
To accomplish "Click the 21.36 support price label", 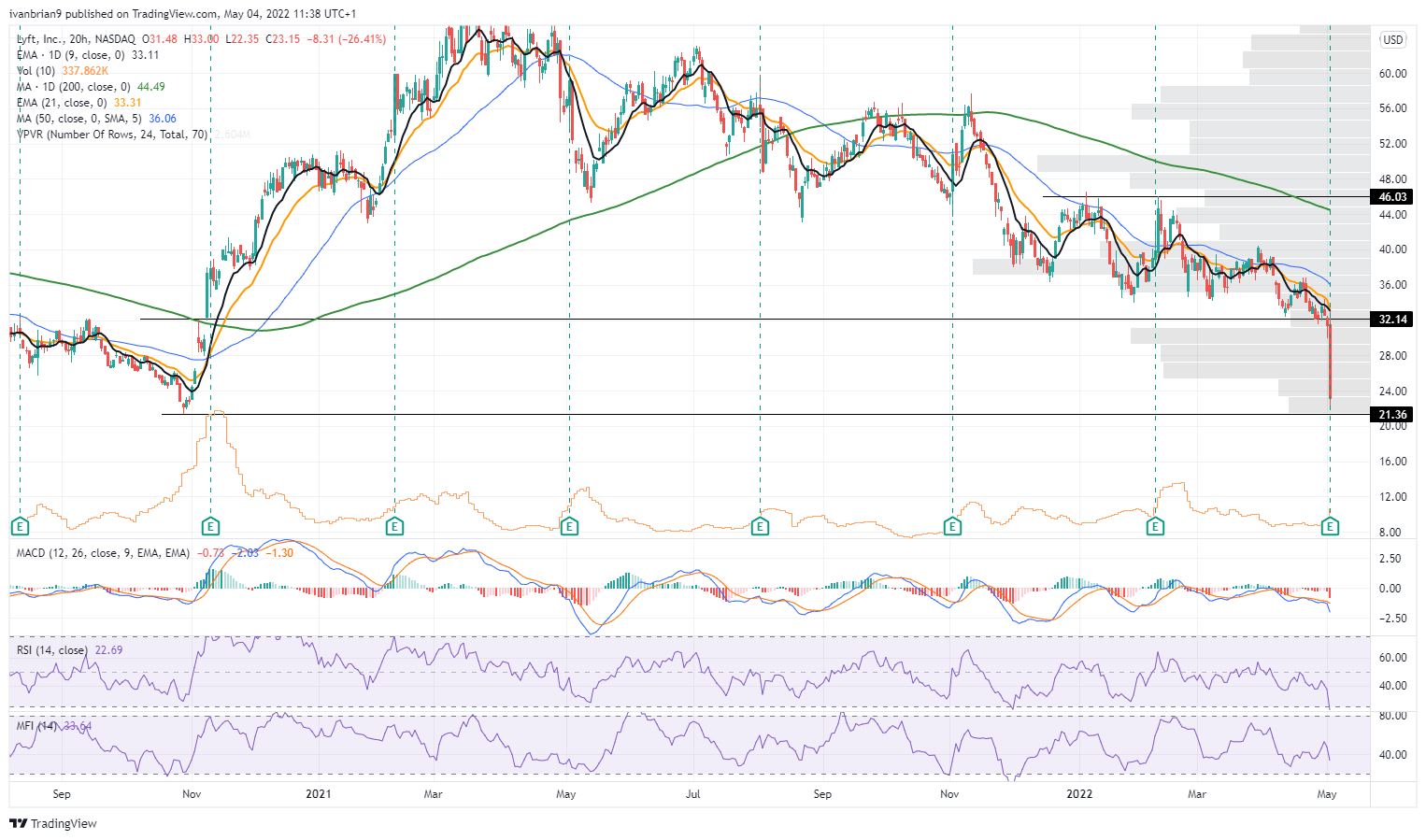I will pos(1392,415).
